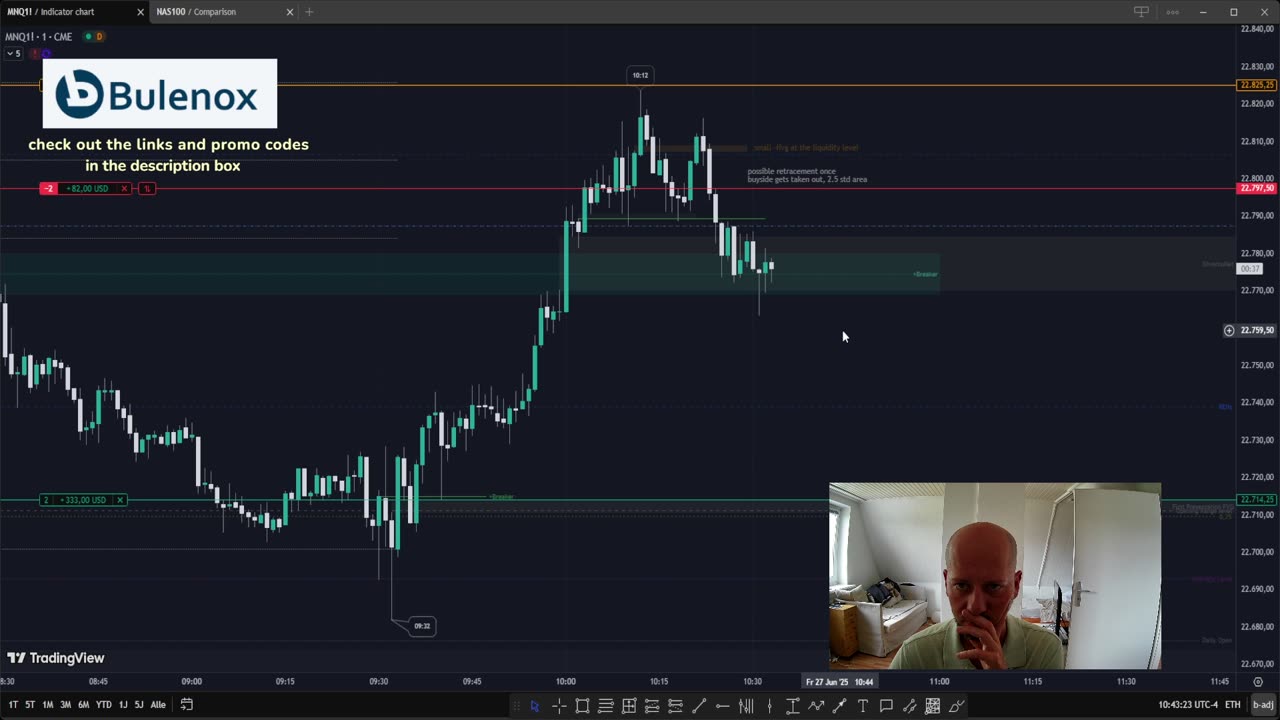Click the 22,714.25 green price label
1280x720 pixels.
(1257, 500)
